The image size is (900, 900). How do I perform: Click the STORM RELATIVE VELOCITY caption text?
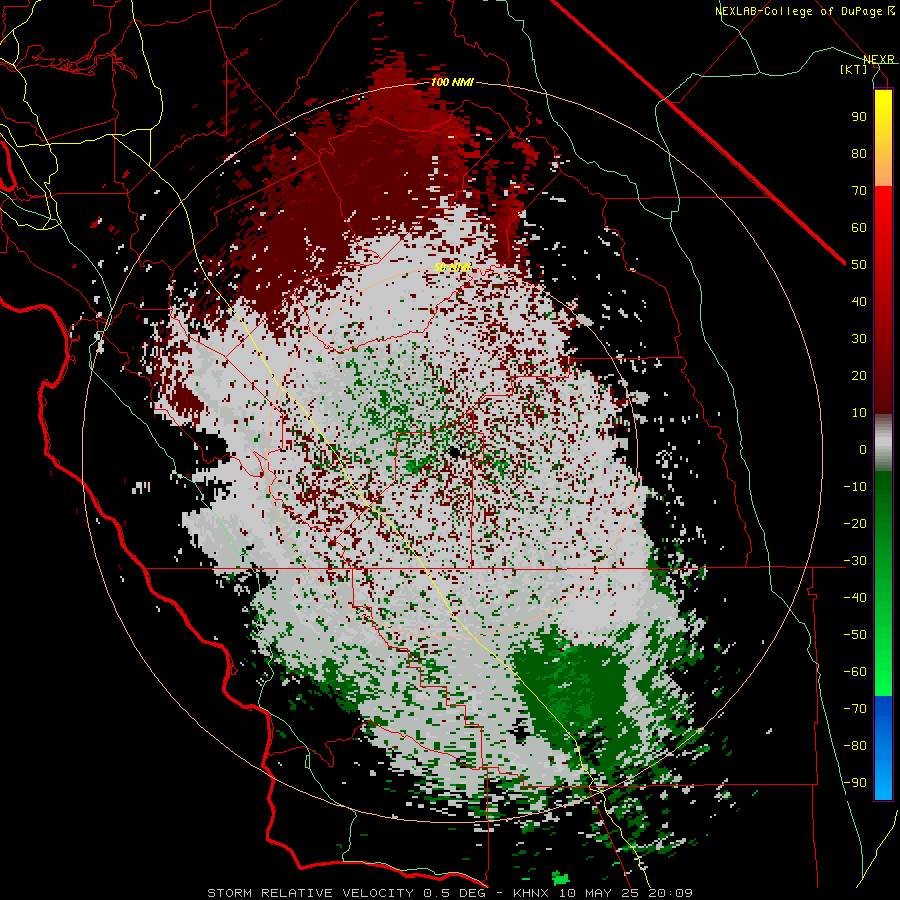tap(310, 893)
